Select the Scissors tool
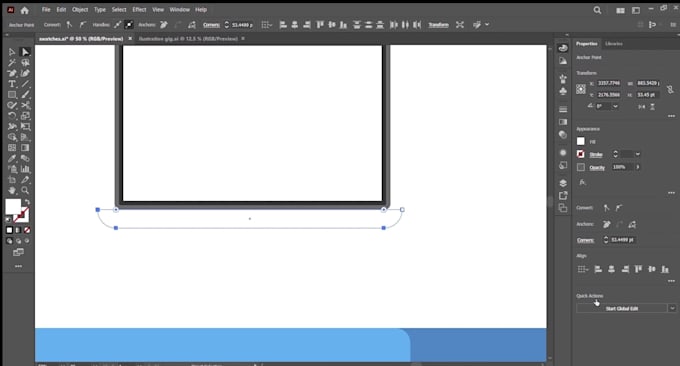This screenshot has width=680, height=366. 25,105
